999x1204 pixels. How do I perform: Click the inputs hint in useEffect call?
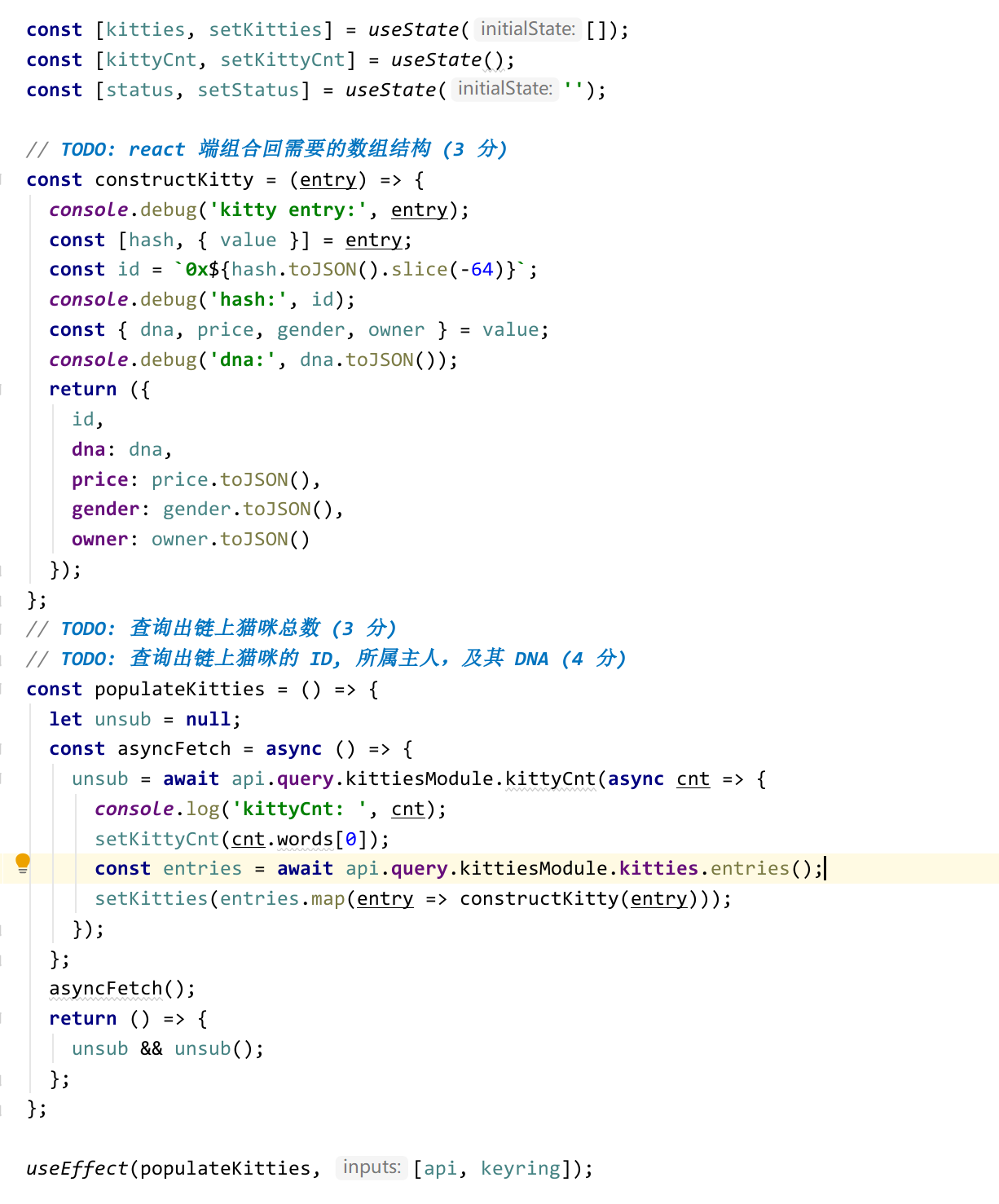[x=372, y=1167]
